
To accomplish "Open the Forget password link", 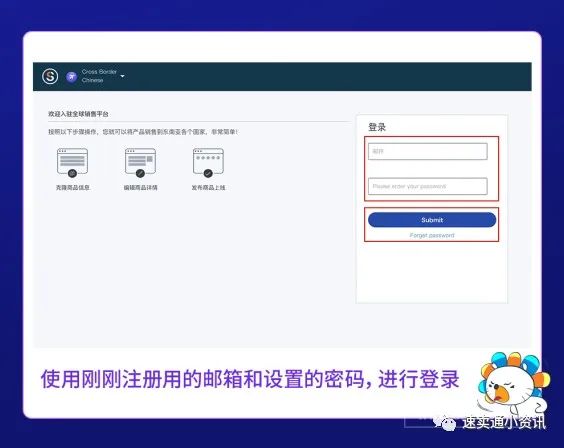I will pyautogui.click(x=432, y=235).
